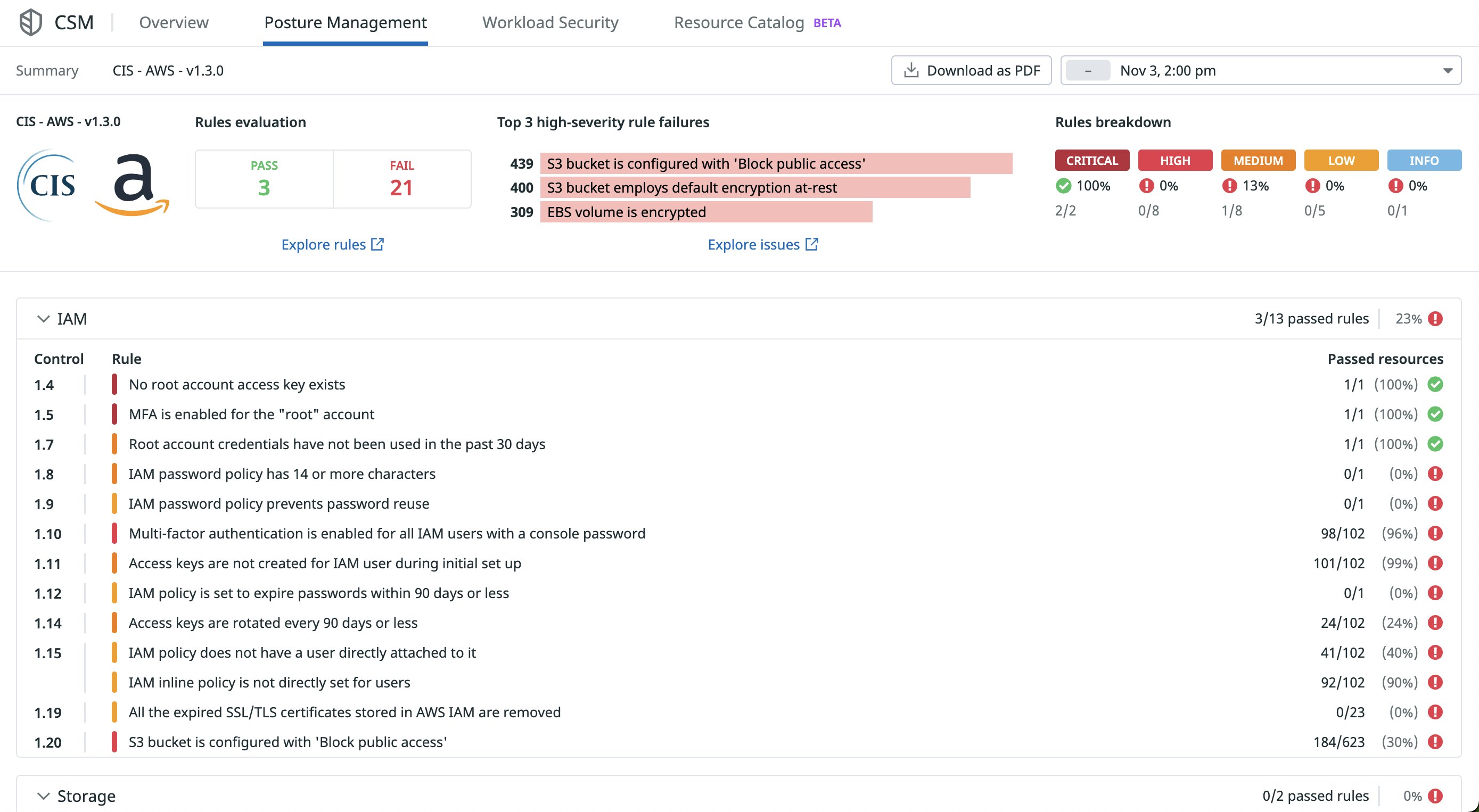Click the external-link icon next to Explore rules
The height and width of the screenshot is (812, 1479).
[377, 244]
